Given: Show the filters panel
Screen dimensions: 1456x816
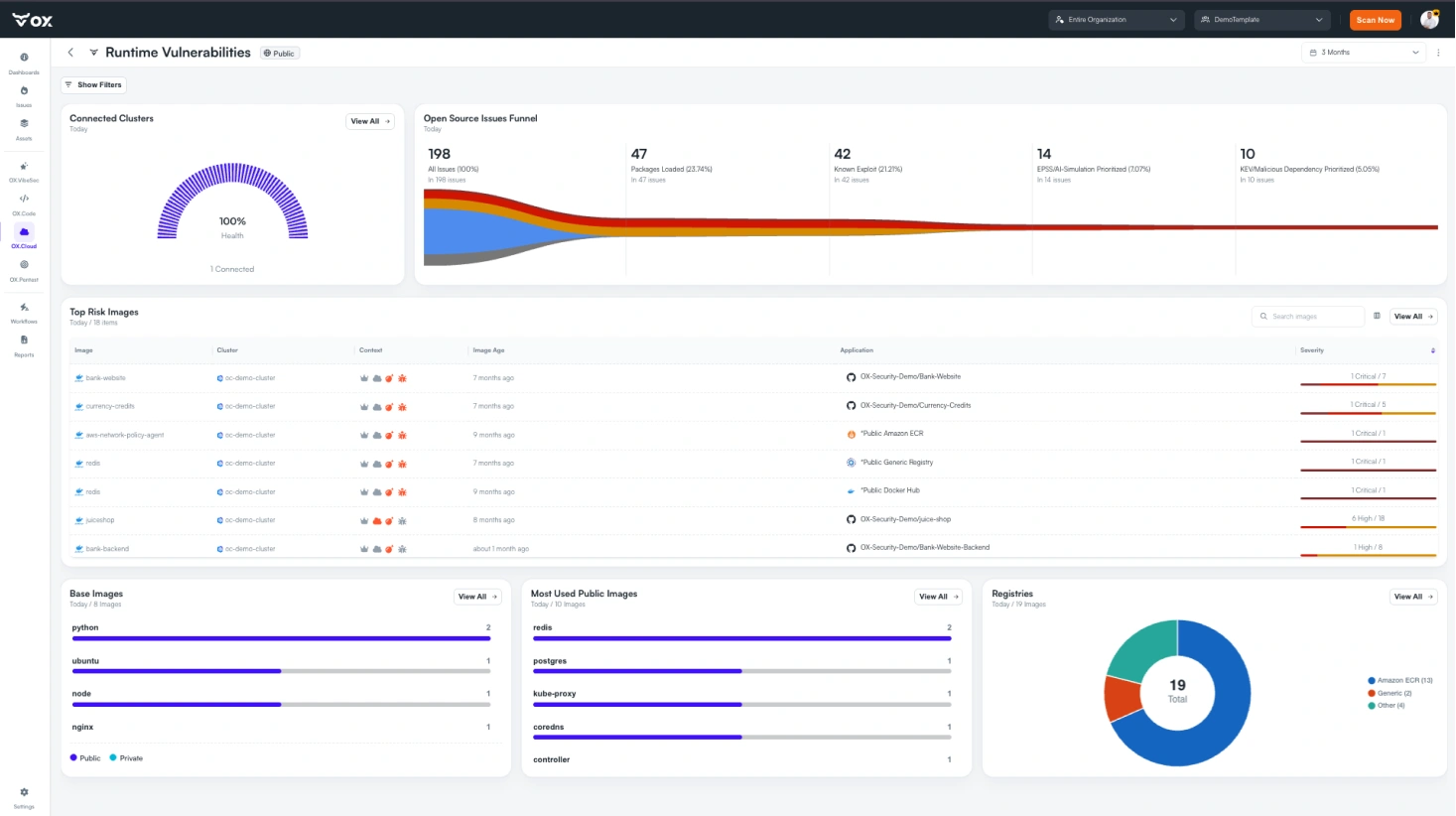Looking at the screenshot, I should click(x=93, y=85).
